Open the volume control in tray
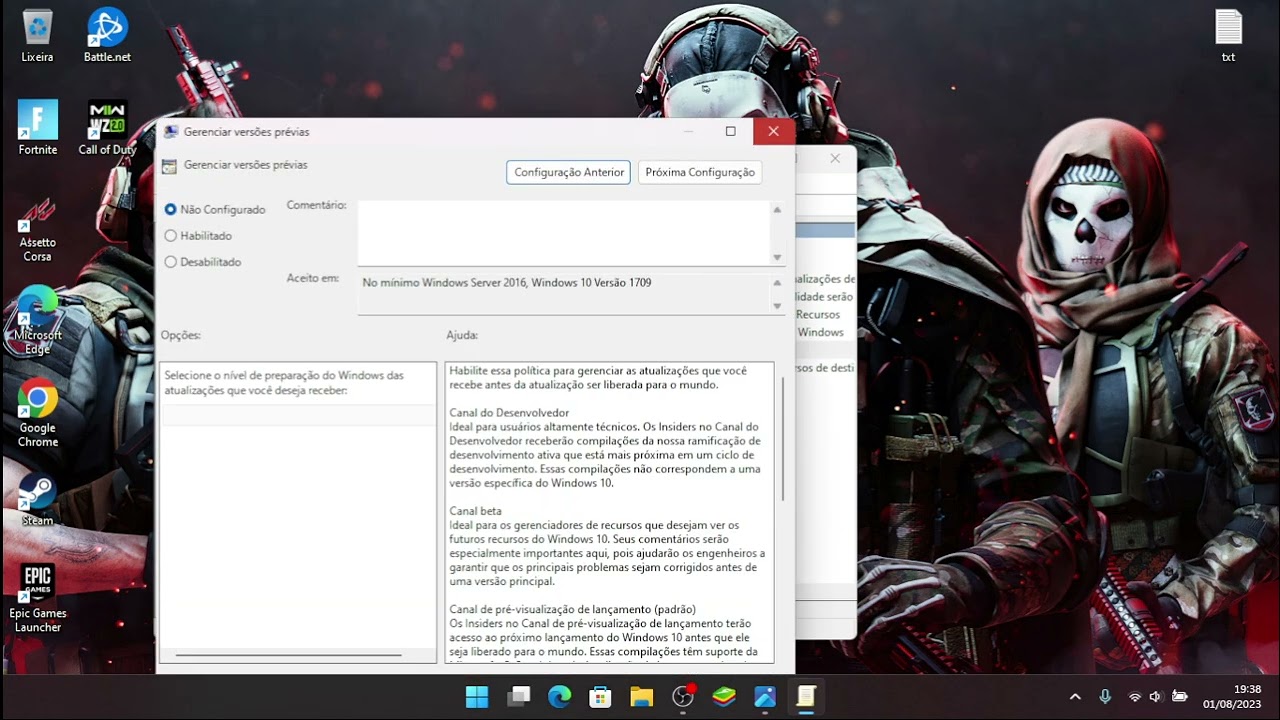1280x720 pixels. coord(1156,697)
